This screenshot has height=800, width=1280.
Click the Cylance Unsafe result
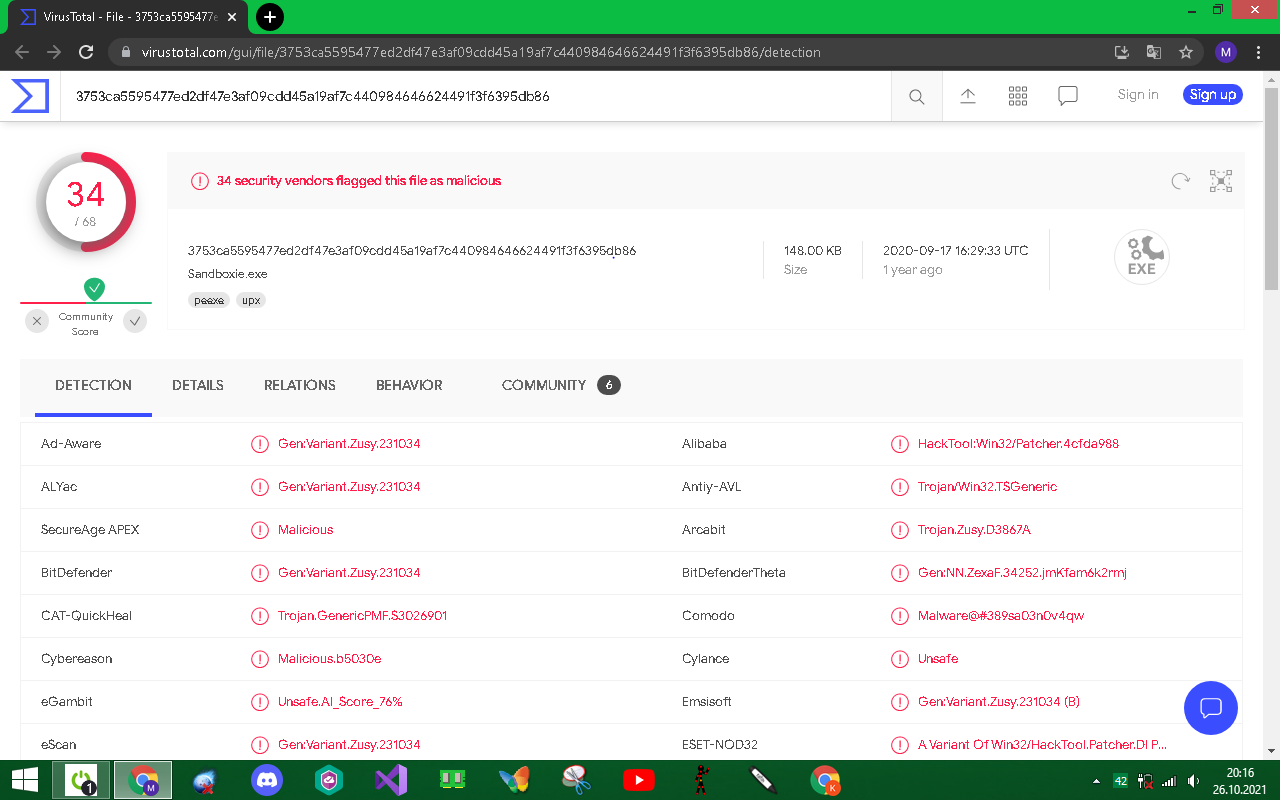938,659
